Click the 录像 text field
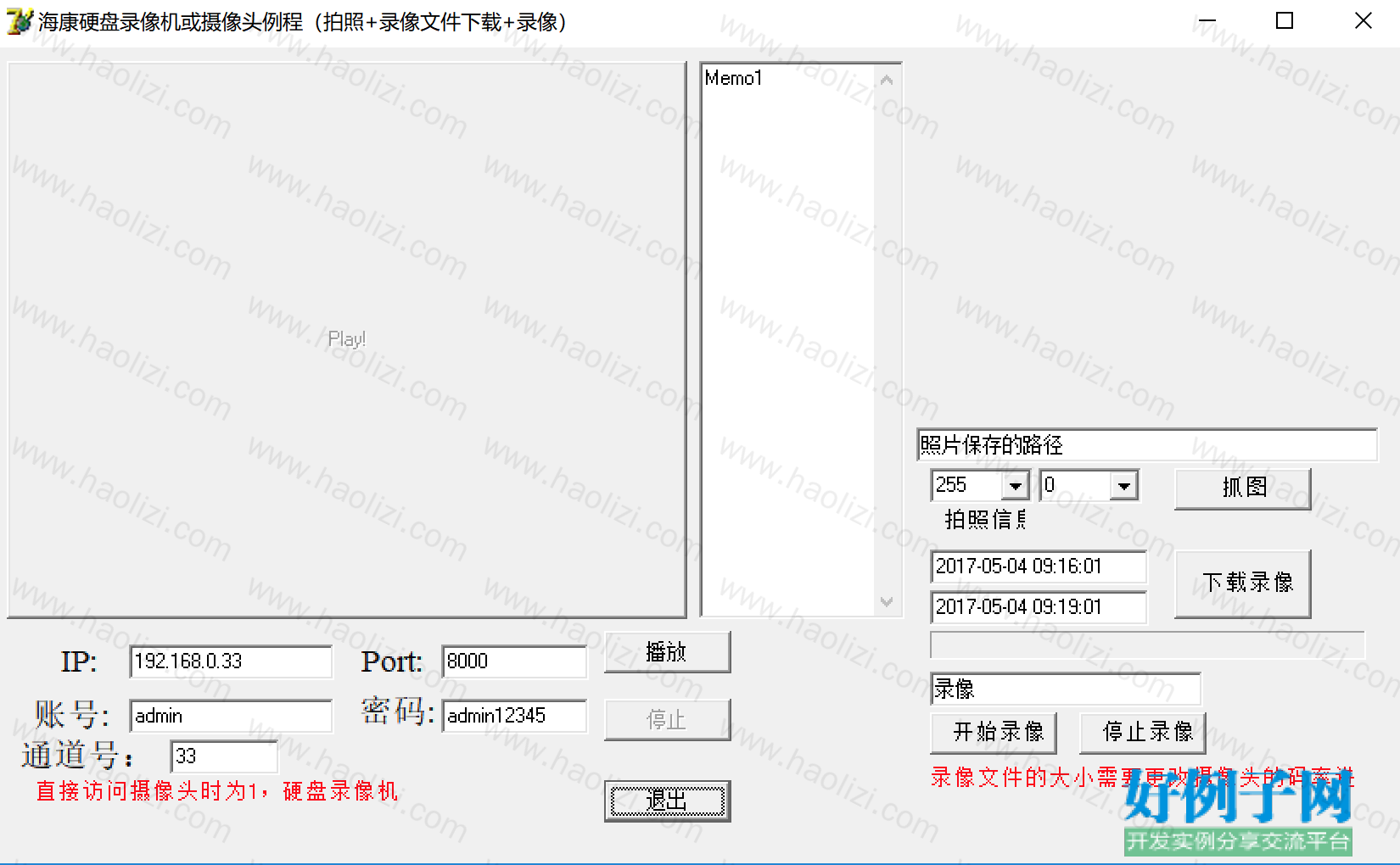Image resolution: width=1400 pixels, height=865 pixels. tap(1066, 689)
